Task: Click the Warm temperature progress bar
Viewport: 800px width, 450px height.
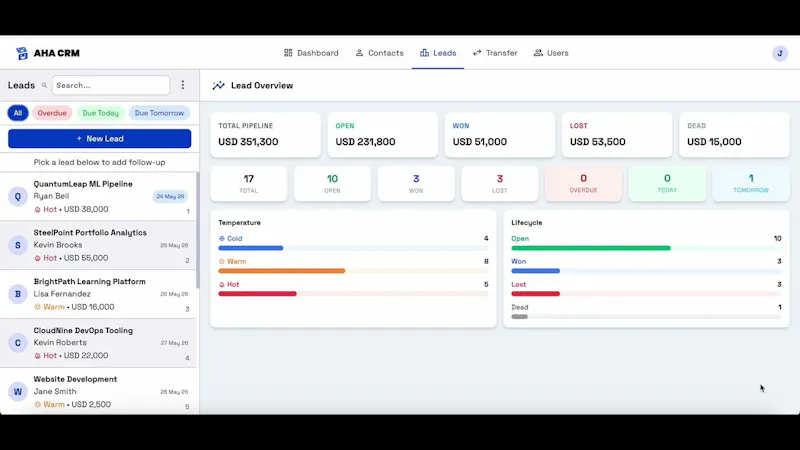Action: (x=353, y=271)
